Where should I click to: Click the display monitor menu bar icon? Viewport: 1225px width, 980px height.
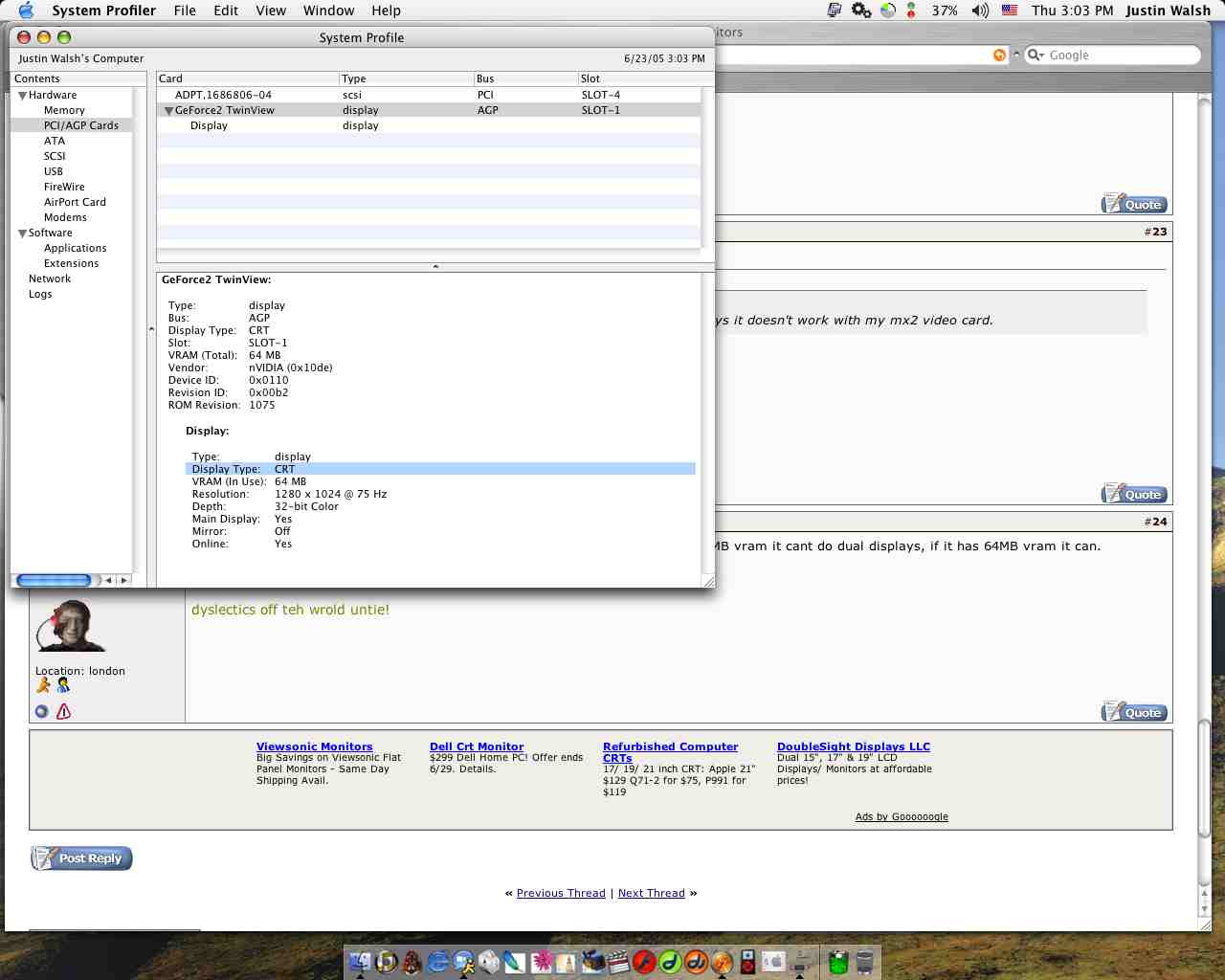pyautogui.click(x=835, y=11)
